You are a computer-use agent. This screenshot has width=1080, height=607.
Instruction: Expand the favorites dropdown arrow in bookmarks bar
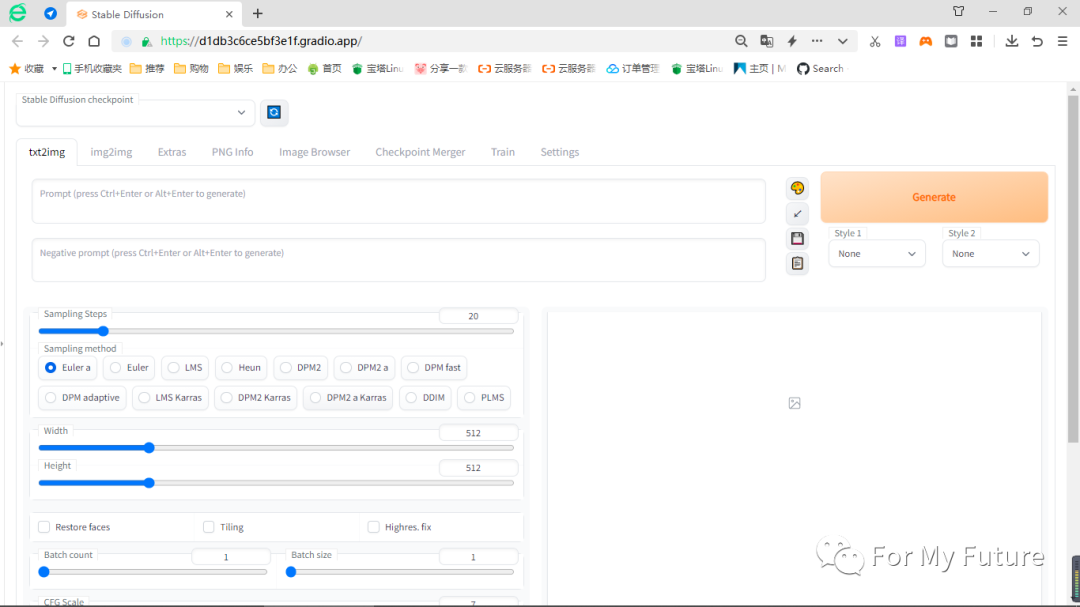(x=54, y=69)
